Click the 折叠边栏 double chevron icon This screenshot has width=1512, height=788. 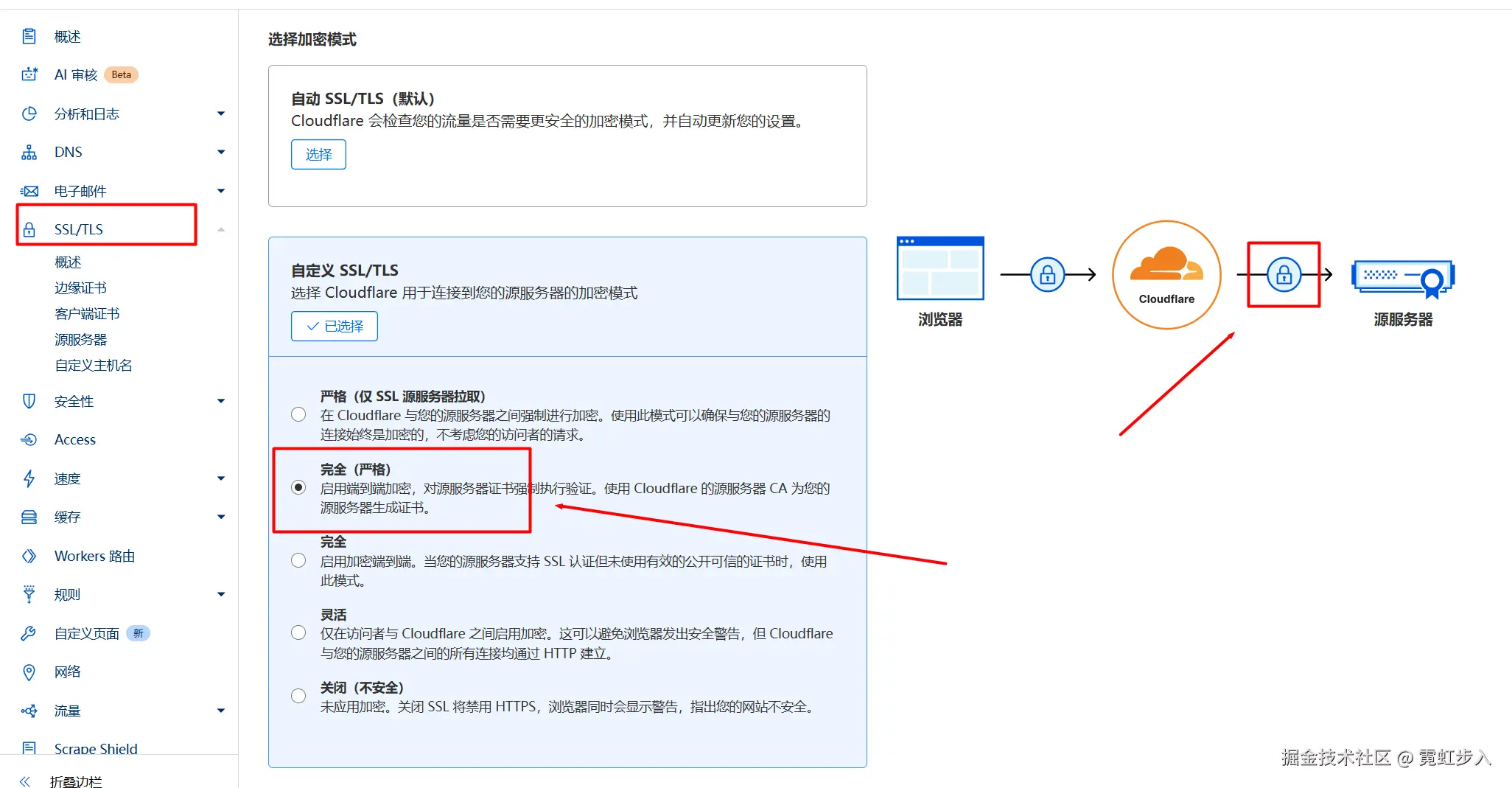(25, 781)
